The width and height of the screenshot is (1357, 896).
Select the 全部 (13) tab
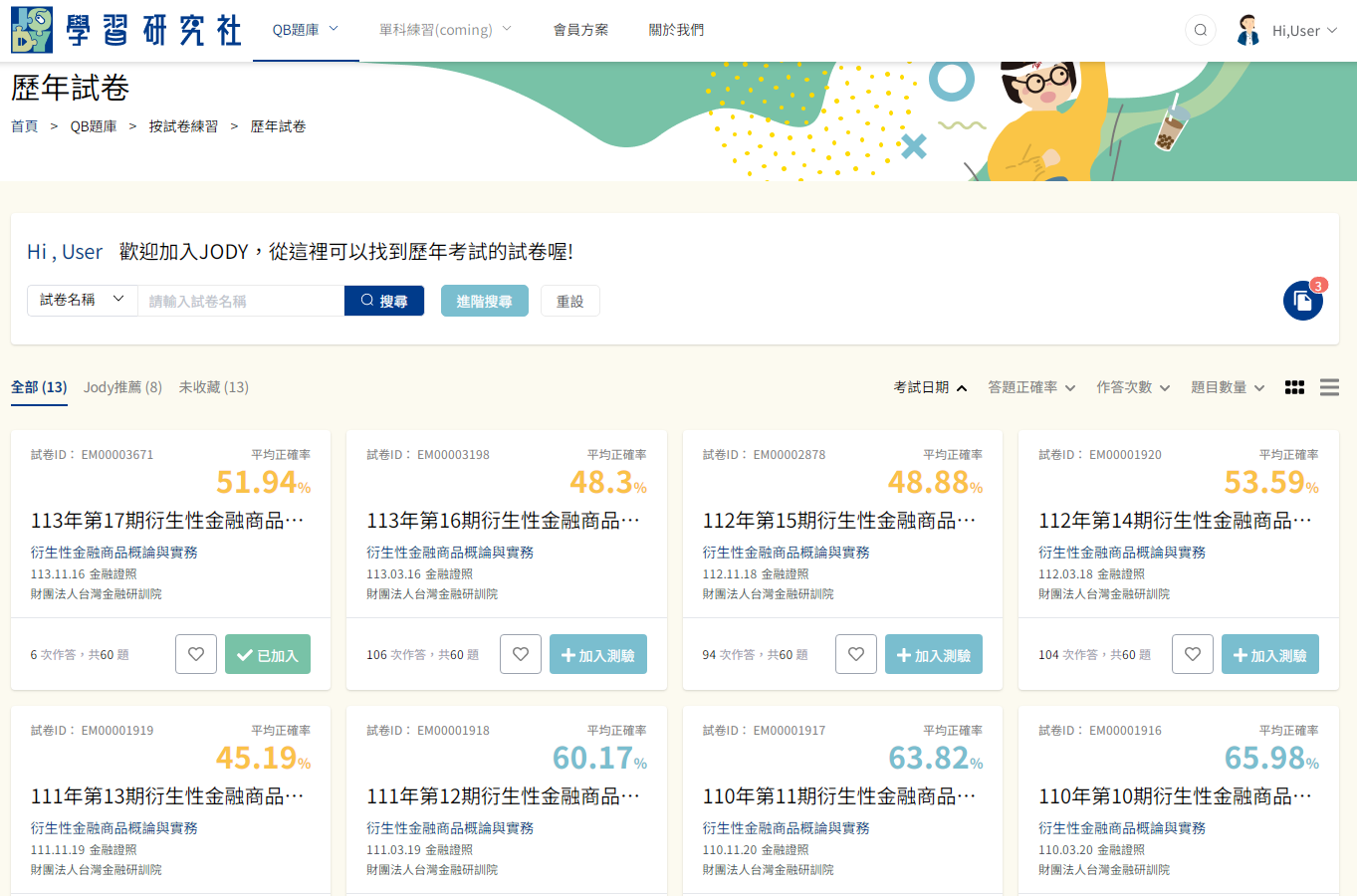click(x=39, y=387)
